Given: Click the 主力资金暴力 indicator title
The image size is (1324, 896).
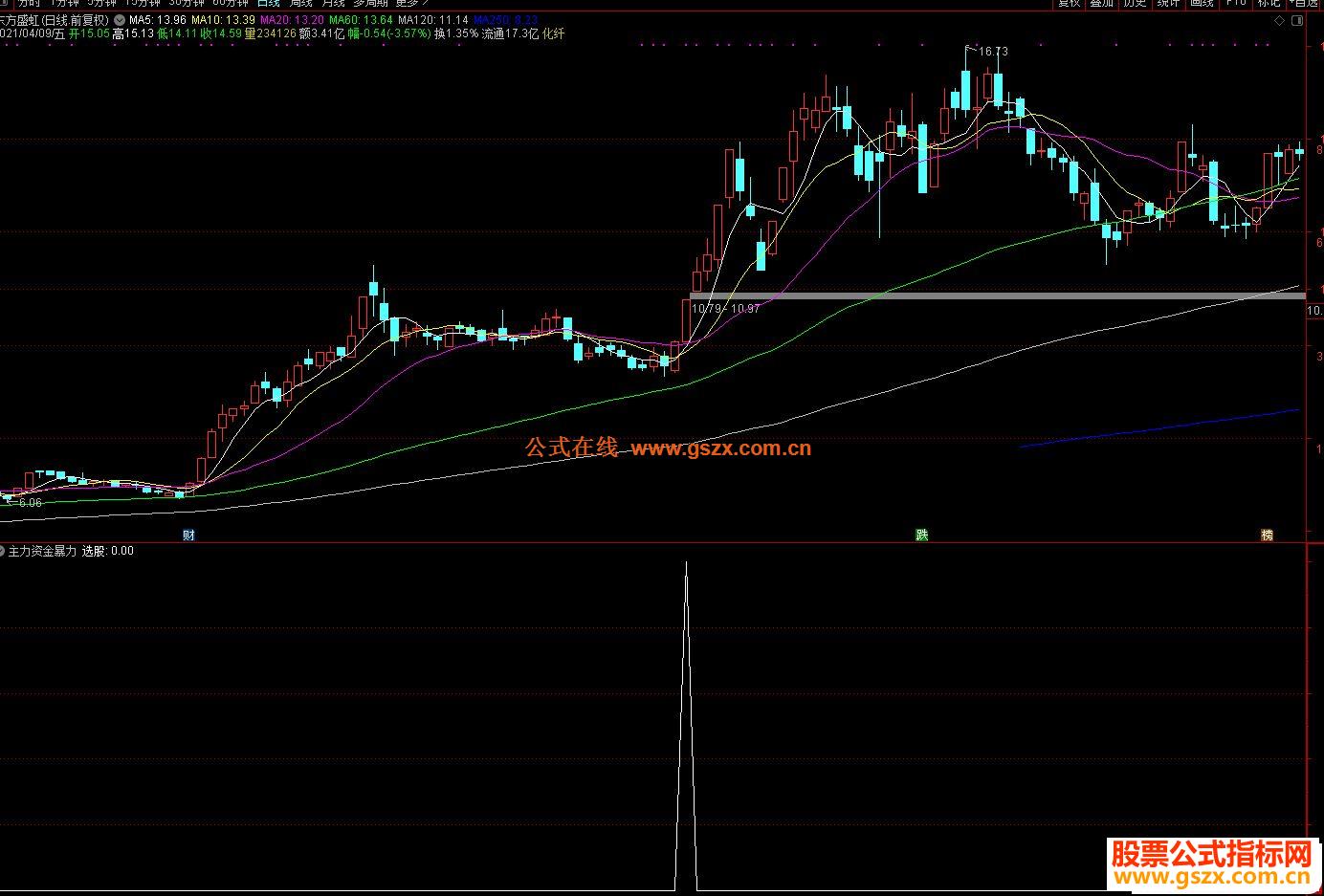Looking at the screenshot, I should (43, 551).
